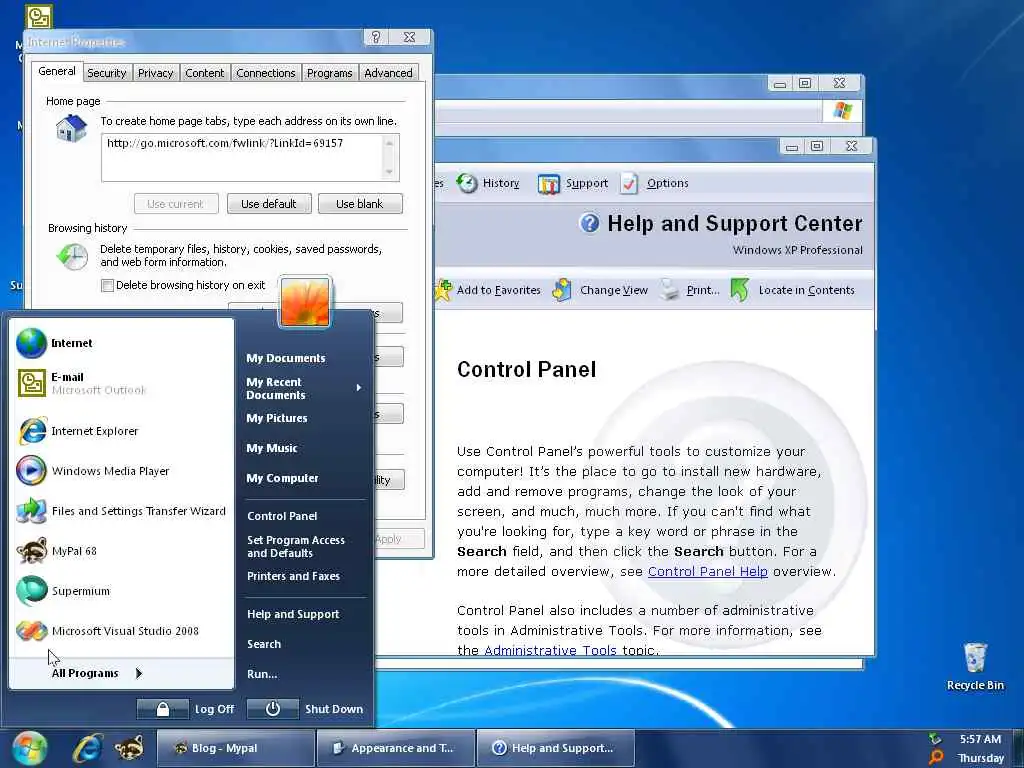Click the user account flower picture

(x=305, y=302)
